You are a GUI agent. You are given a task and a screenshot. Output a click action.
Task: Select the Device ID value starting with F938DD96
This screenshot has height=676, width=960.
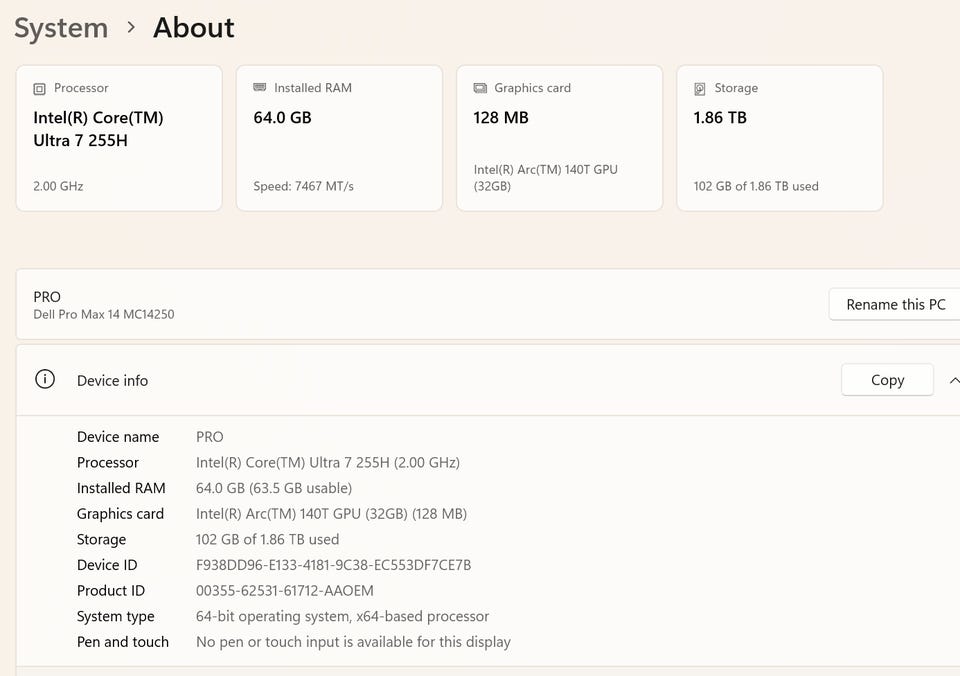pos(334,565)
